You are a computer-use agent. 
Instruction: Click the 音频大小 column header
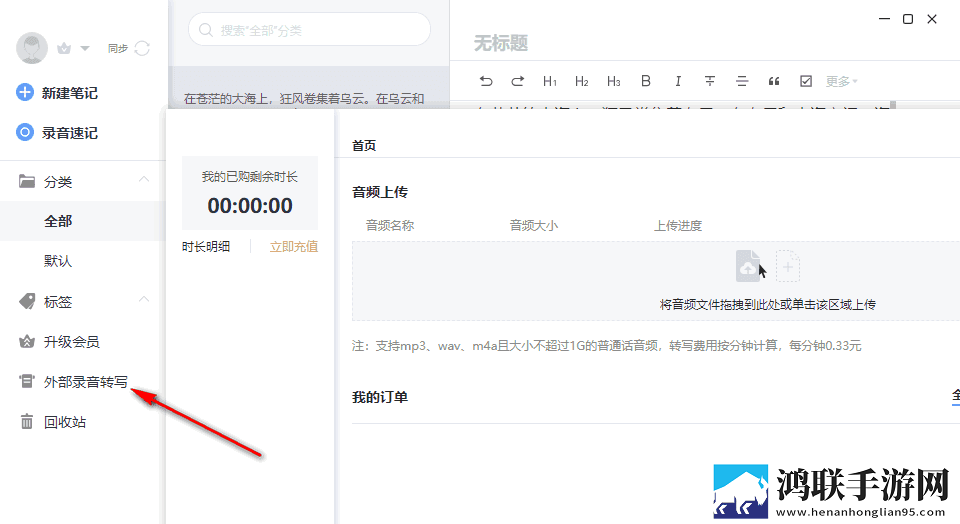click(x=533, y=225)
